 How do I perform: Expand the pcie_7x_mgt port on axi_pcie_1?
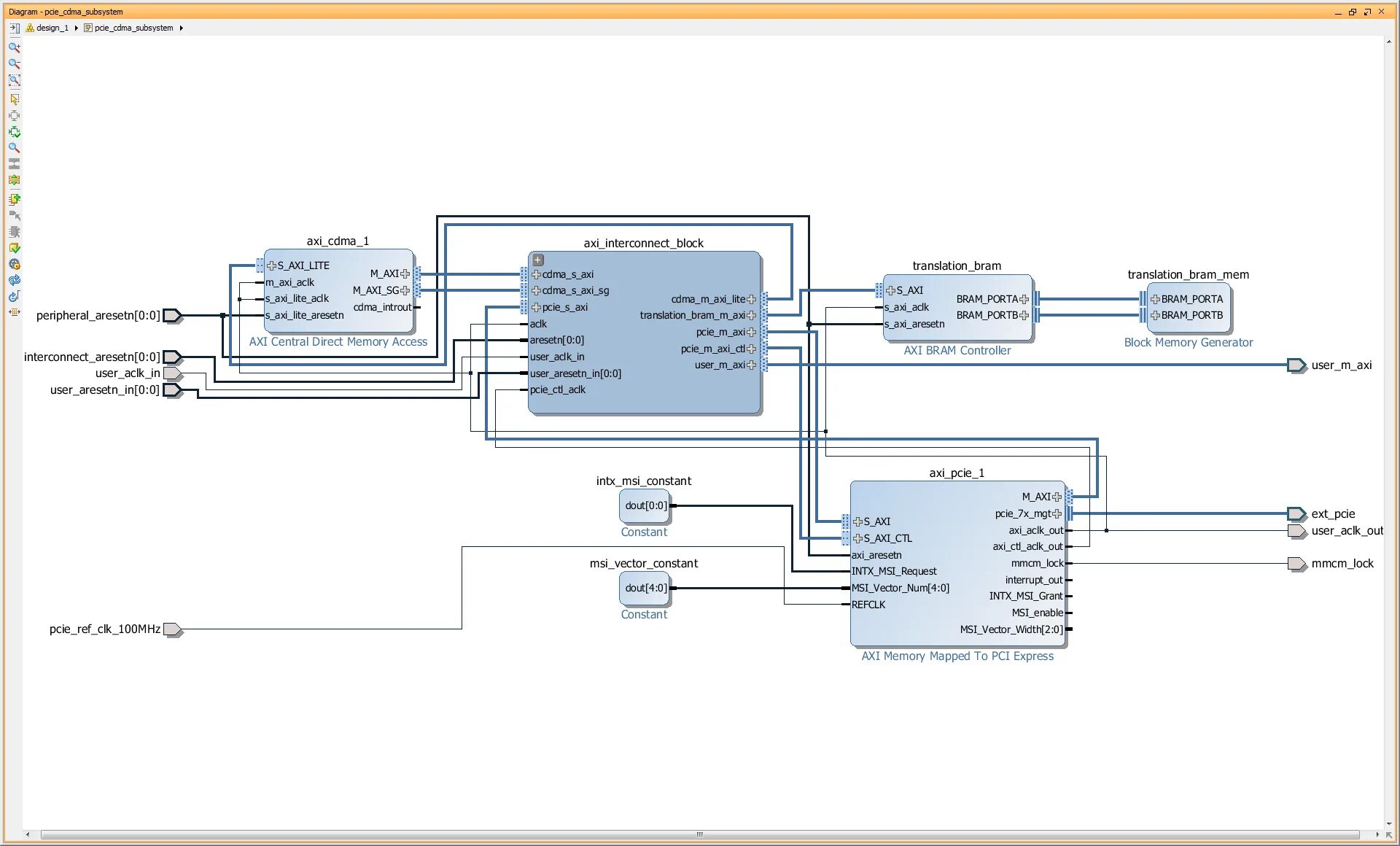coord(1057,513)
